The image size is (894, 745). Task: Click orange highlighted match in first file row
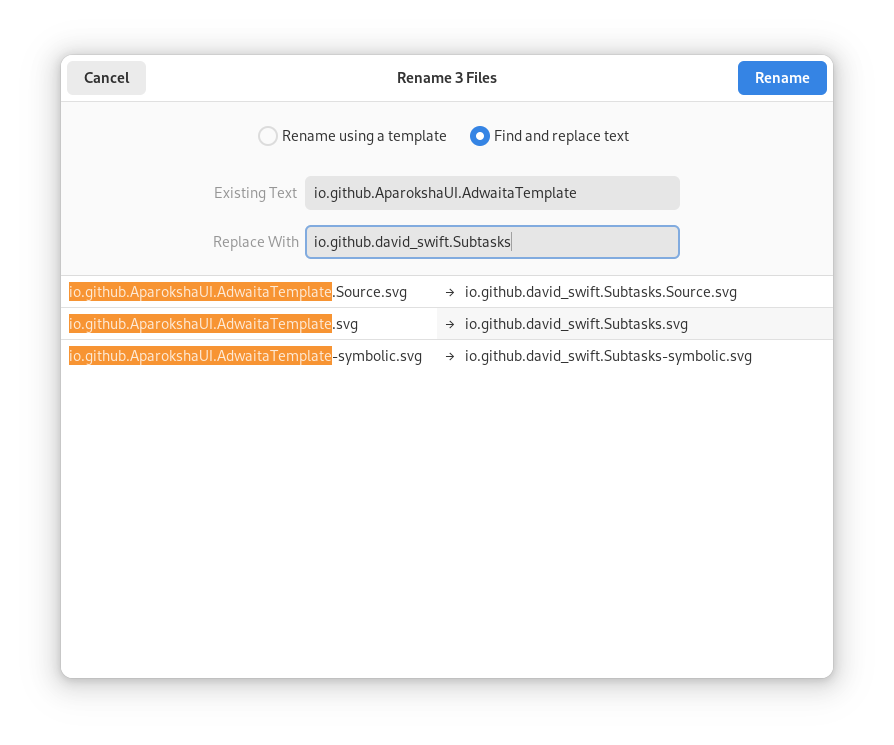[x=200, y=292]
